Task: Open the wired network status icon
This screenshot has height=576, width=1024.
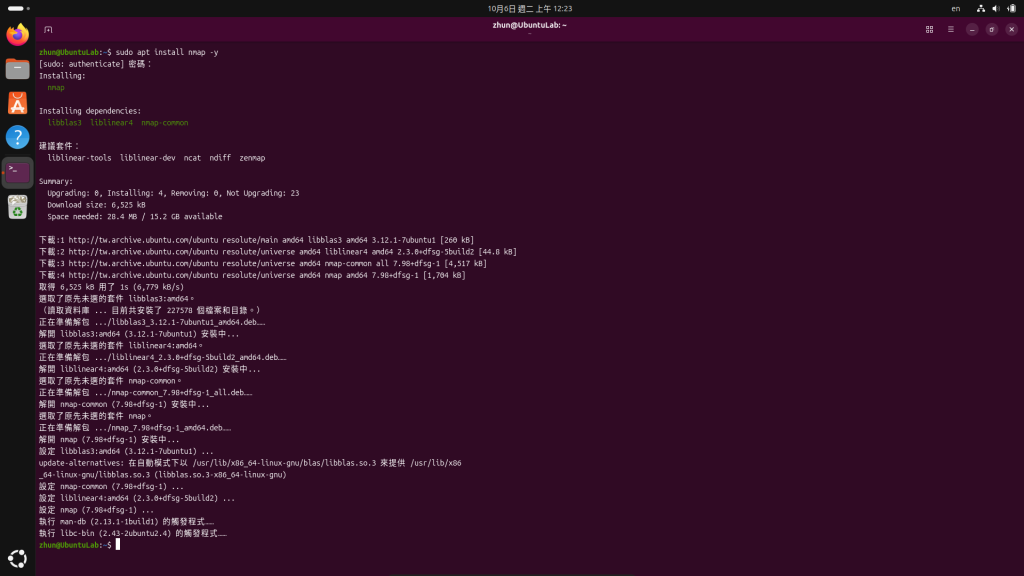Action: click(981, 8)
